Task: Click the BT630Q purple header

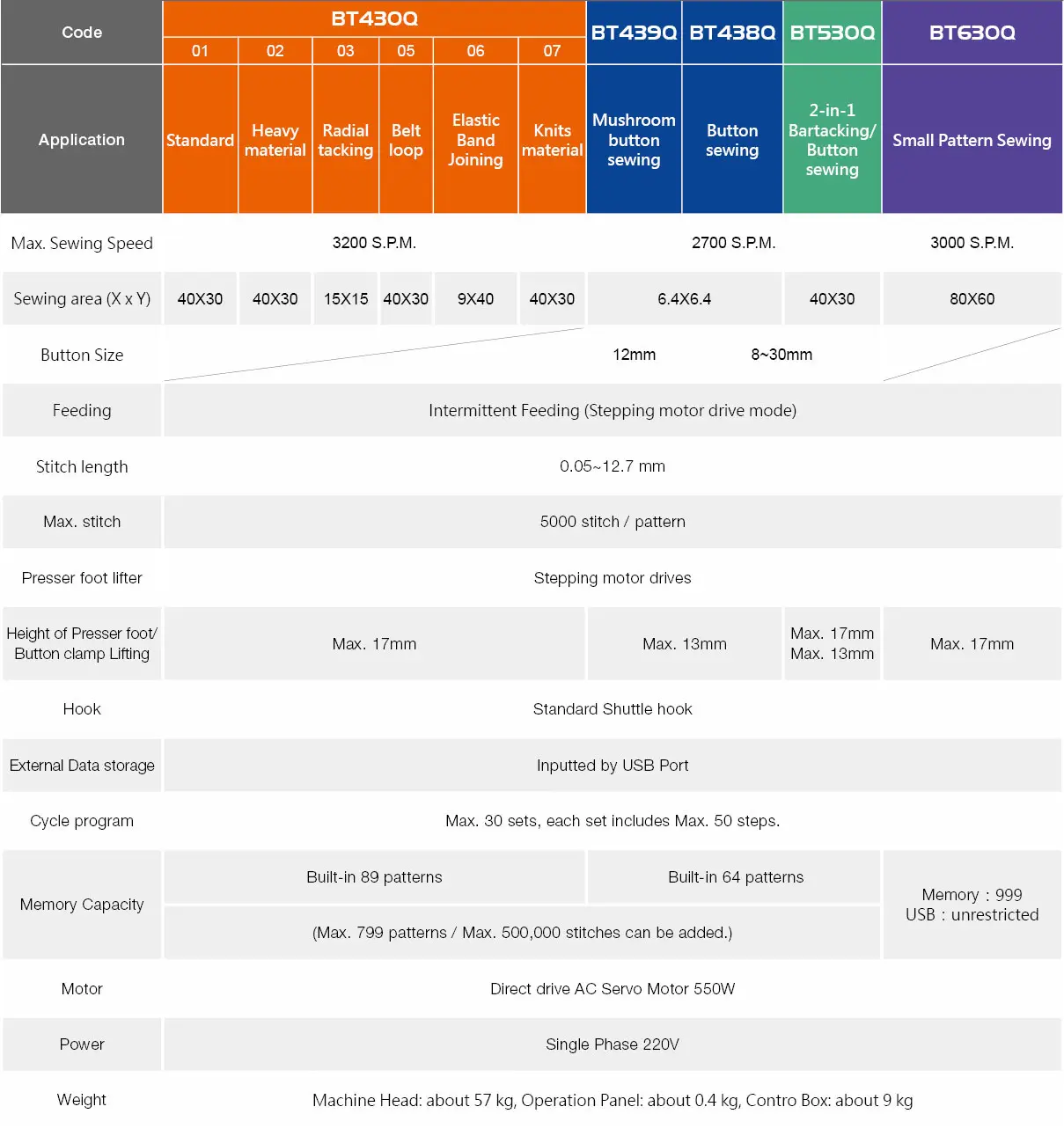Action: click(972, 33)
